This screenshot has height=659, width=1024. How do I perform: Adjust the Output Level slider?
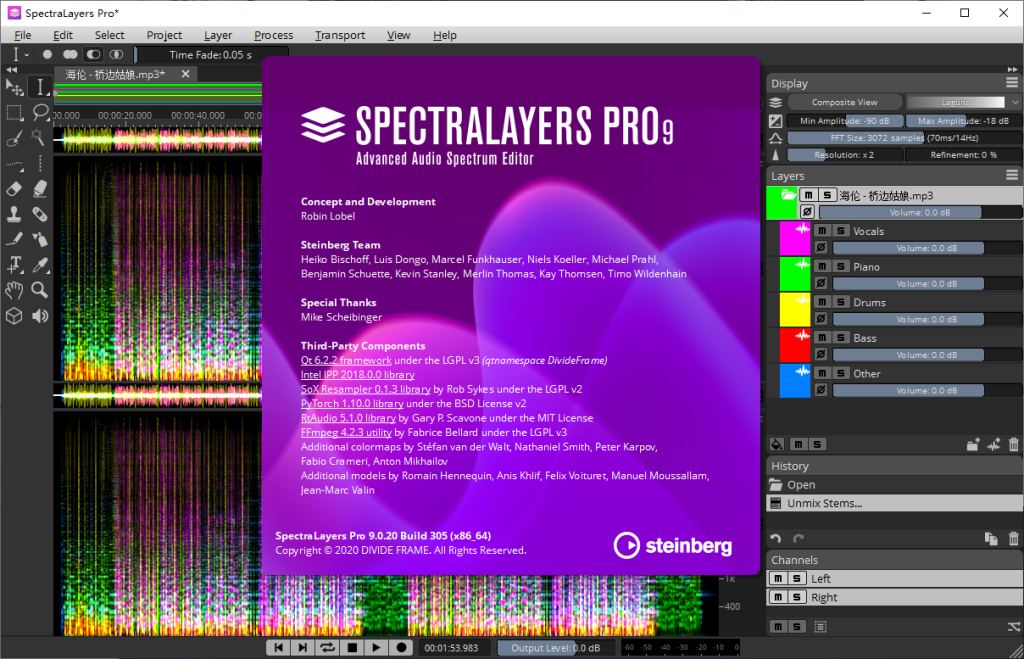click(556, 647)
